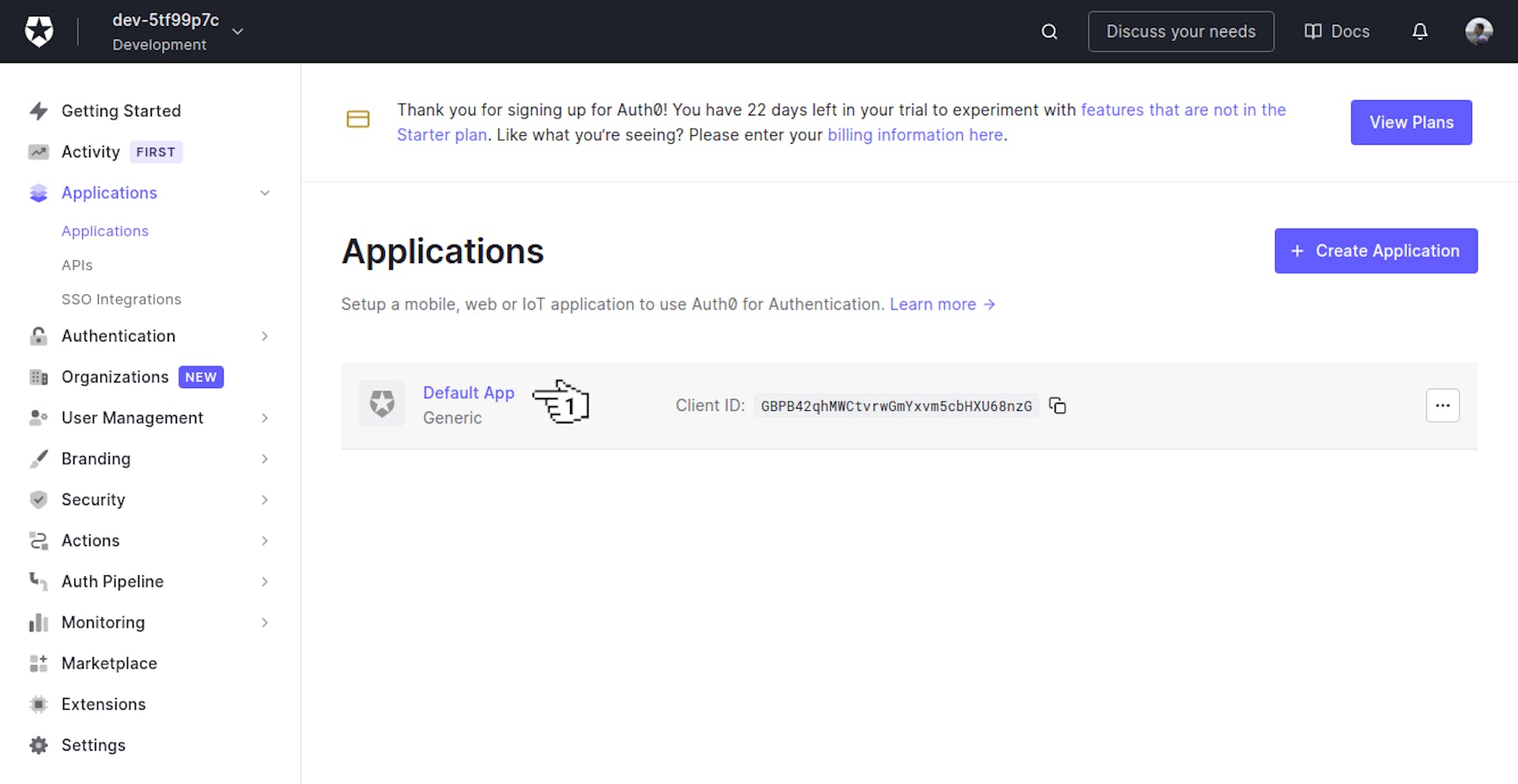Expand the Authentication section
Screen dimensions: 1518x784
tap(265, 336)
